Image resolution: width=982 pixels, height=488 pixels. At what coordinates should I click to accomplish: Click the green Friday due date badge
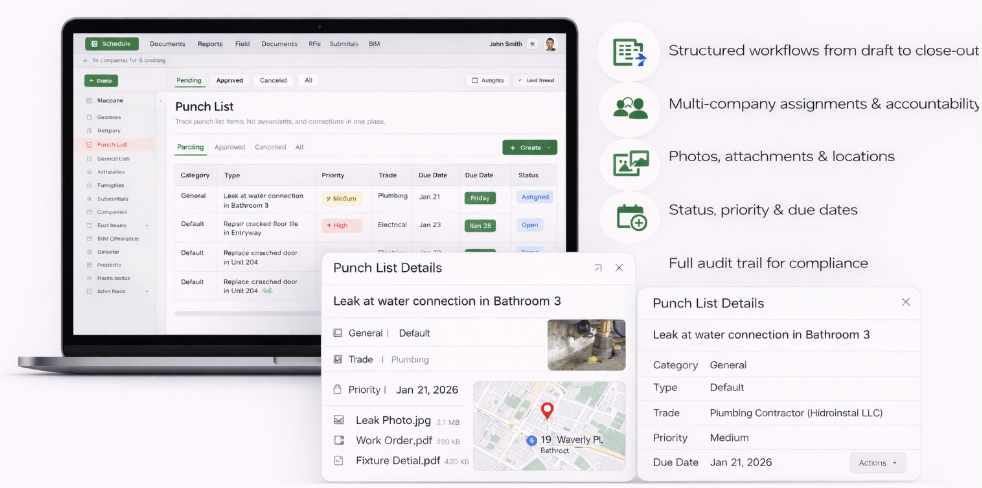[x=480, y=198]
